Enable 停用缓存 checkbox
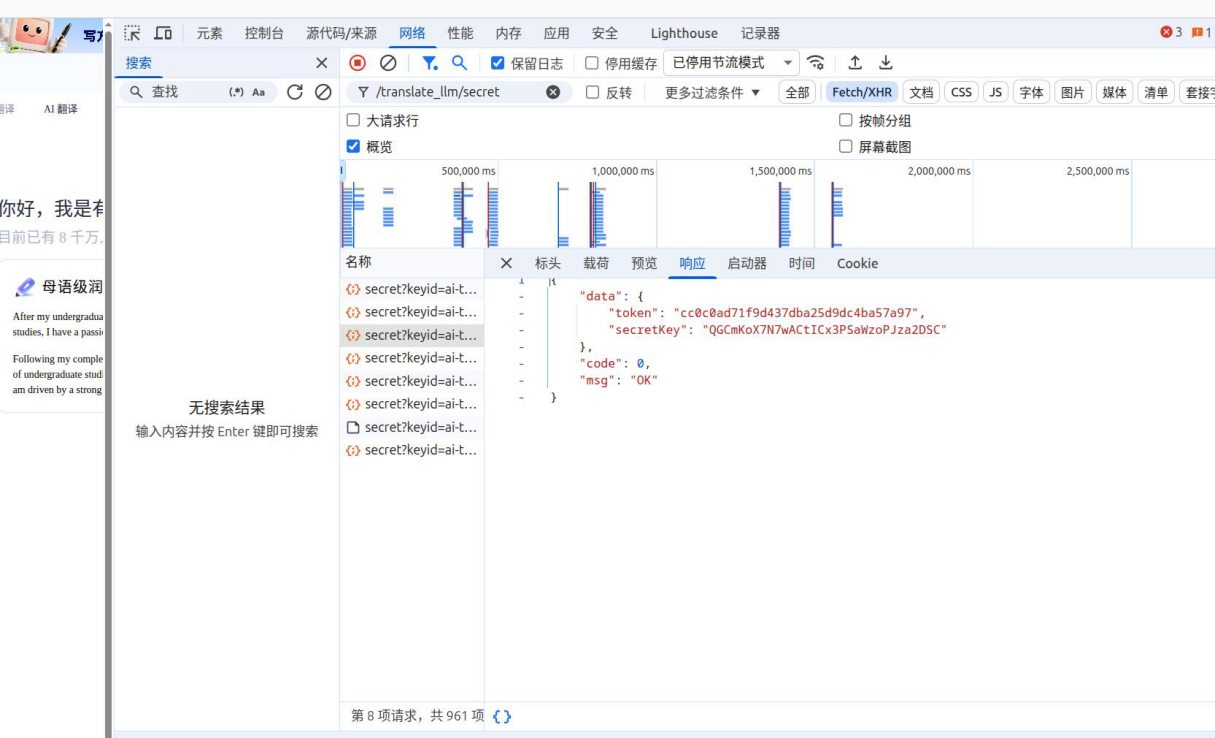The width and height of the screenshot is (1215, 738). 592,63
